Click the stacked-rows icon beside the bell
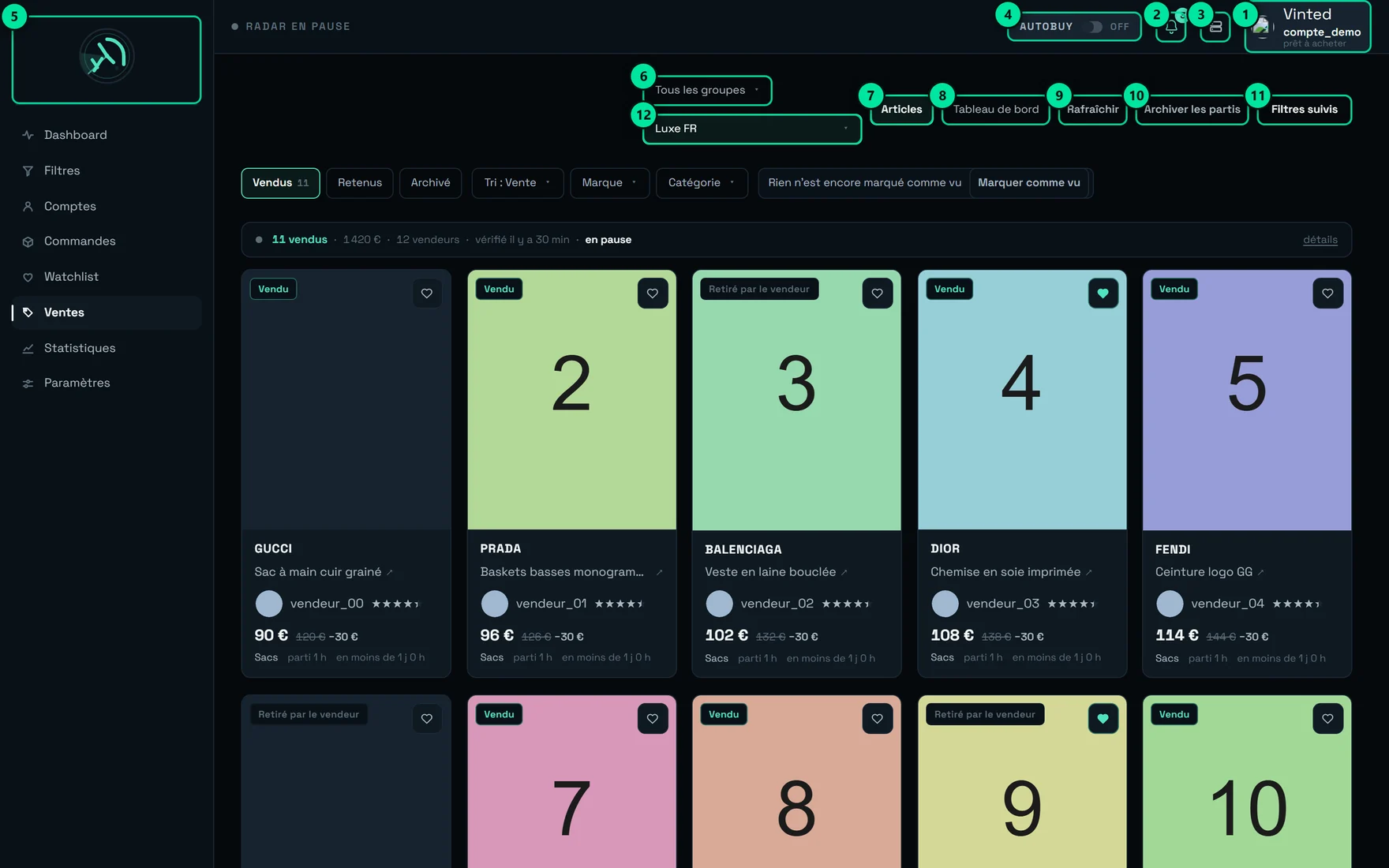The image size is (1389, 868). coord(1215,27)
